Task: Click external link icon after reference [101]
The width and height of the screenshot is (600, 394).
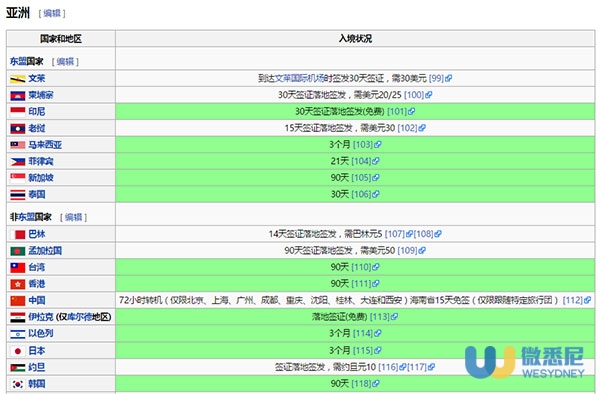Action: pyautogui.click(x=412, y=112)
